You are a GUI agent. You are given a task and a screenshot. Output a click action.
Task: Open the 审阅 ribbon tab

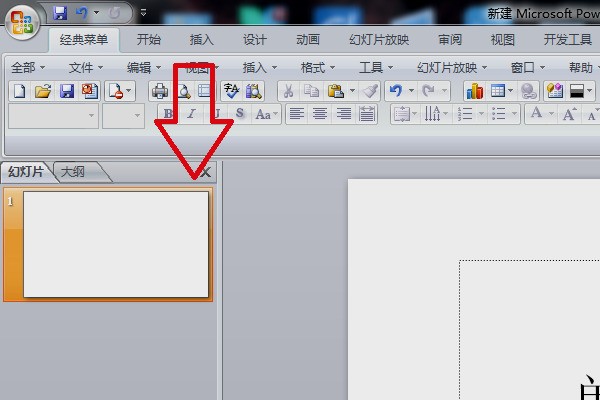coord(450,39)
